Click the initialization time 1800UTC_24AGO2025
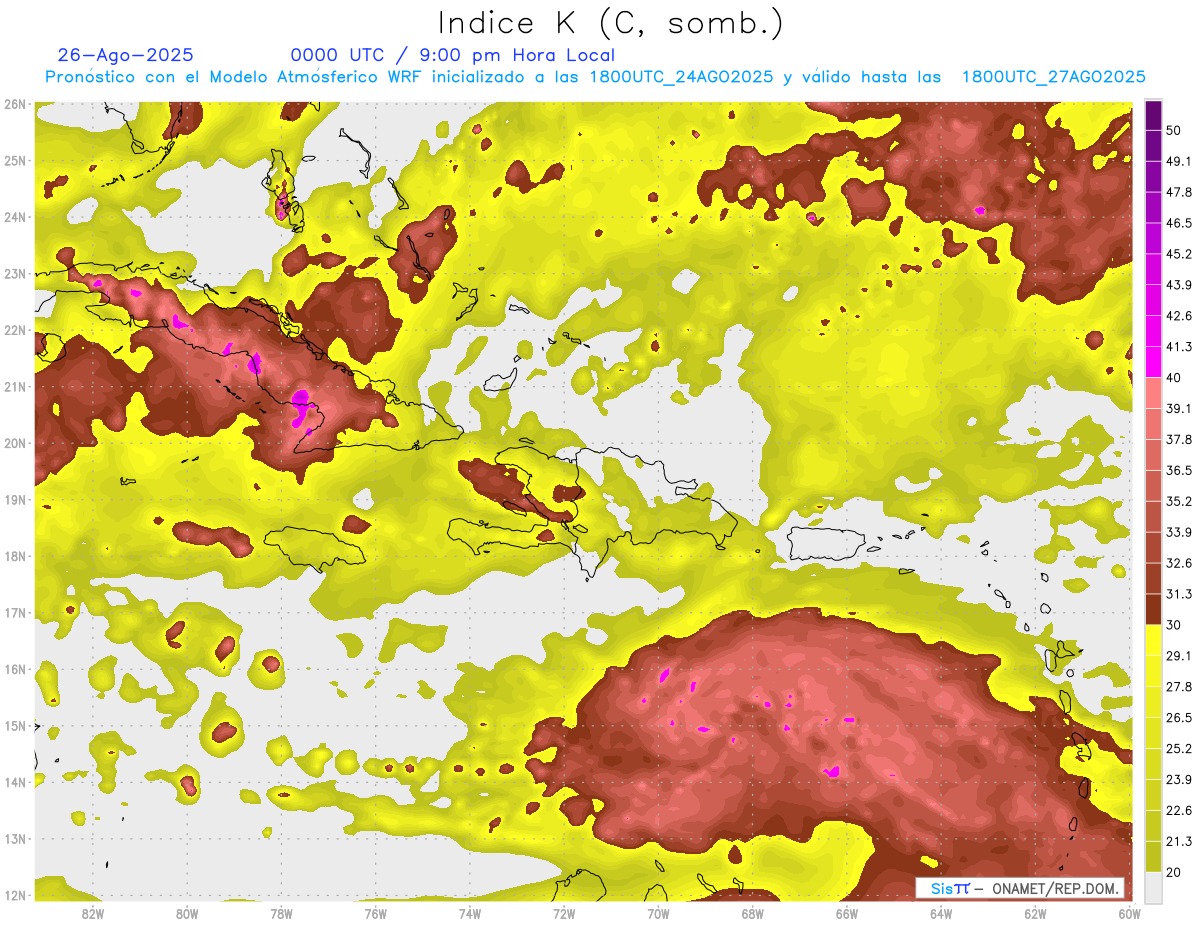1200x927 pixels. [681, 77]
